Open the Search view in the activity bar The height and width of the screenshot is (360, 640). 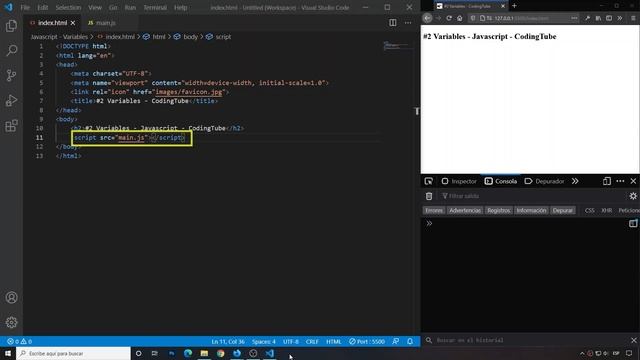(11, 51)
